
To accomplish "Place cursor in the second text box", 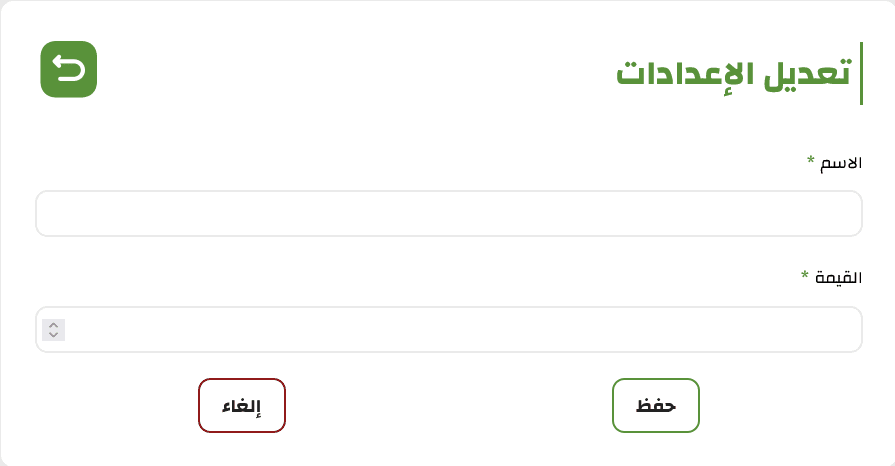I will [x=449, y=330].
